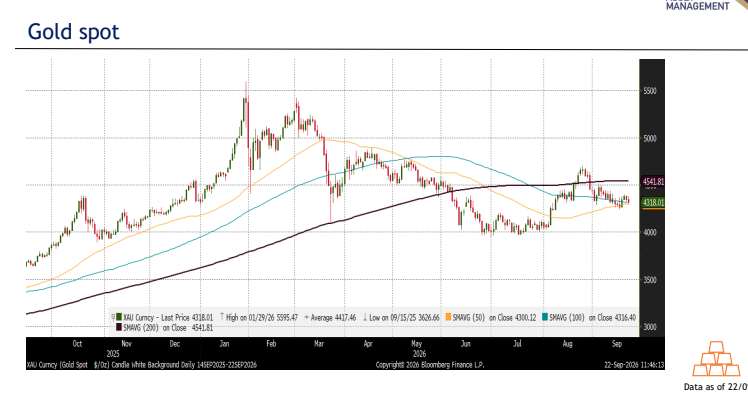This screenshot has height=396, width=748.
Task: Click the 'SMAVG (50) on Close 4300.12' label
Action: point(494,317)
